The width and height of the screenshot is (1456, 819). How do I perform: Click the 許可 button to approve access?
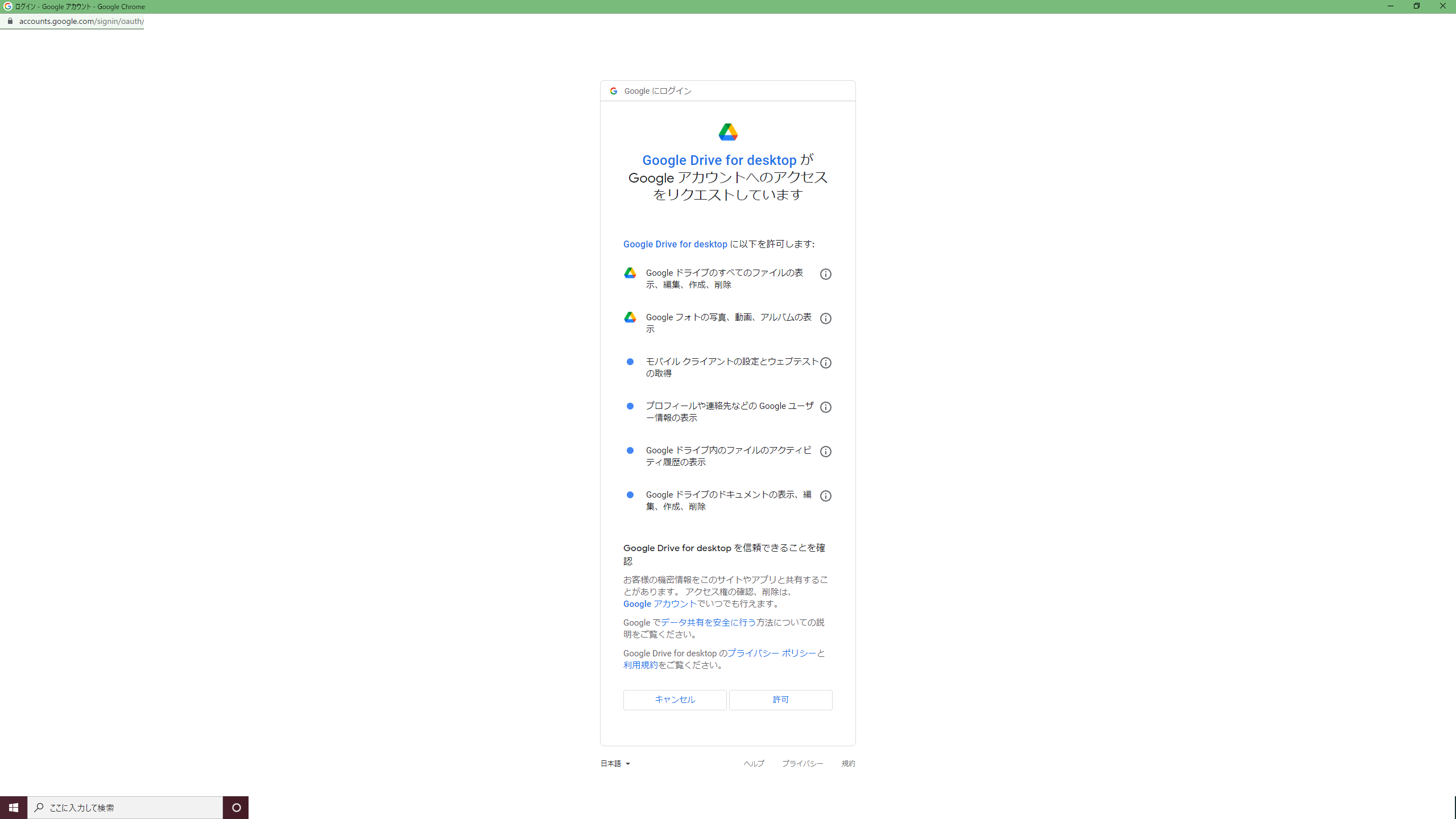point(780,700)
